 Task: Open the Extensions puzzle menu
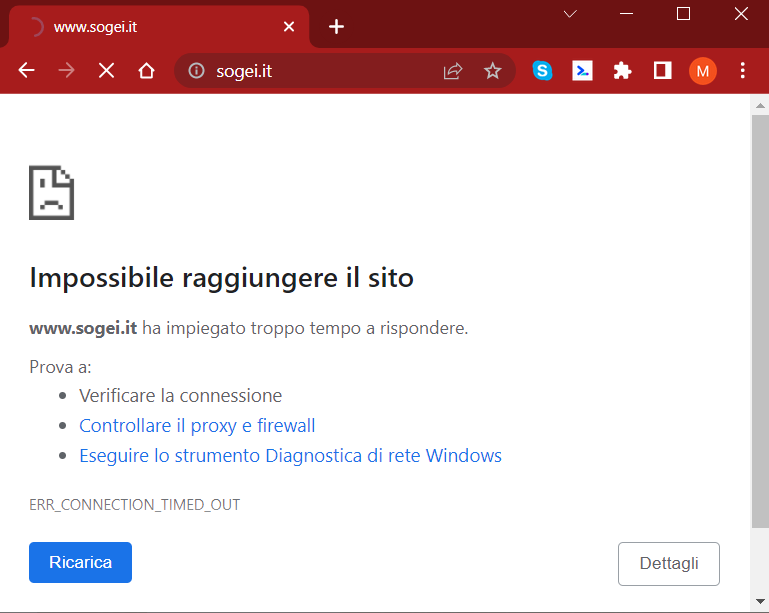pos(622,71)
